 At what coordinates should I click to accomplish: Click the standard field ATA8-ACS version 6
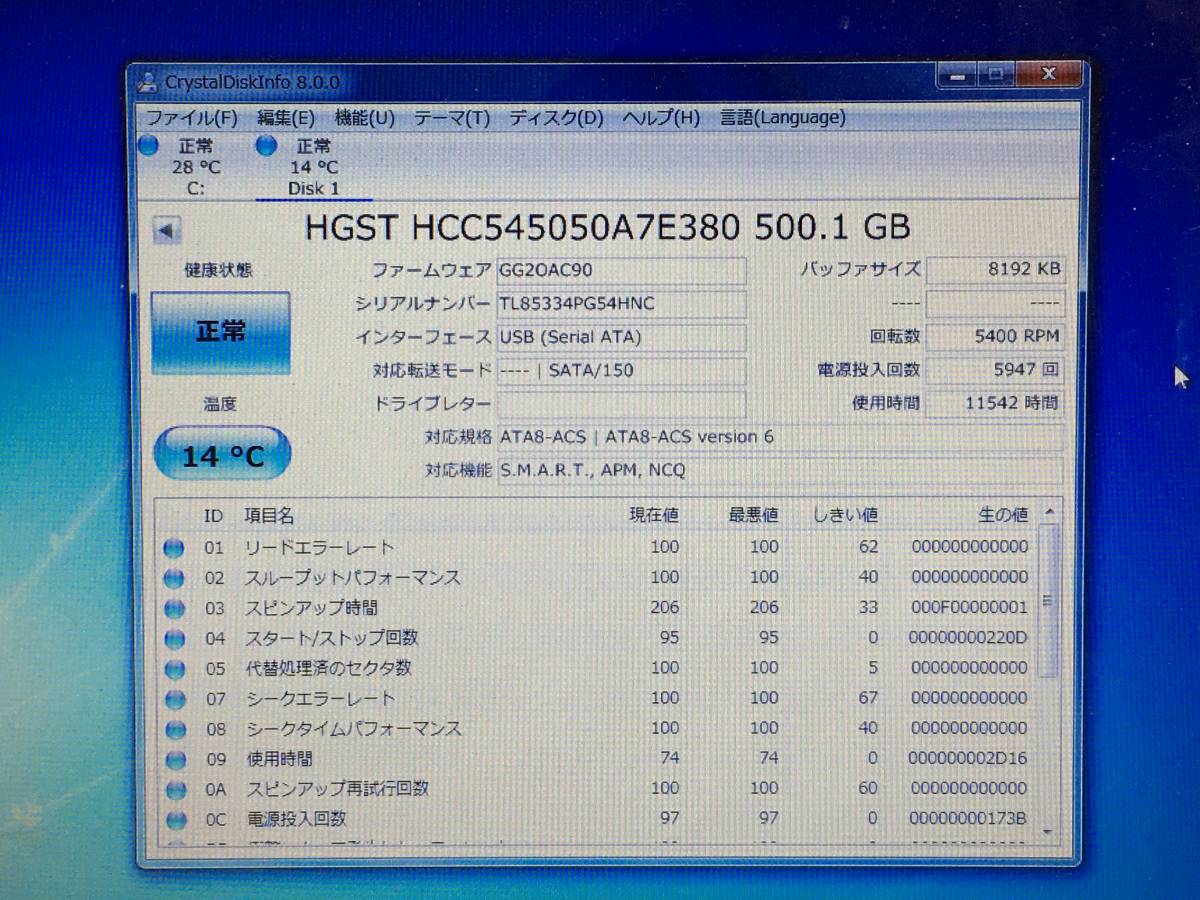(780, 437)
